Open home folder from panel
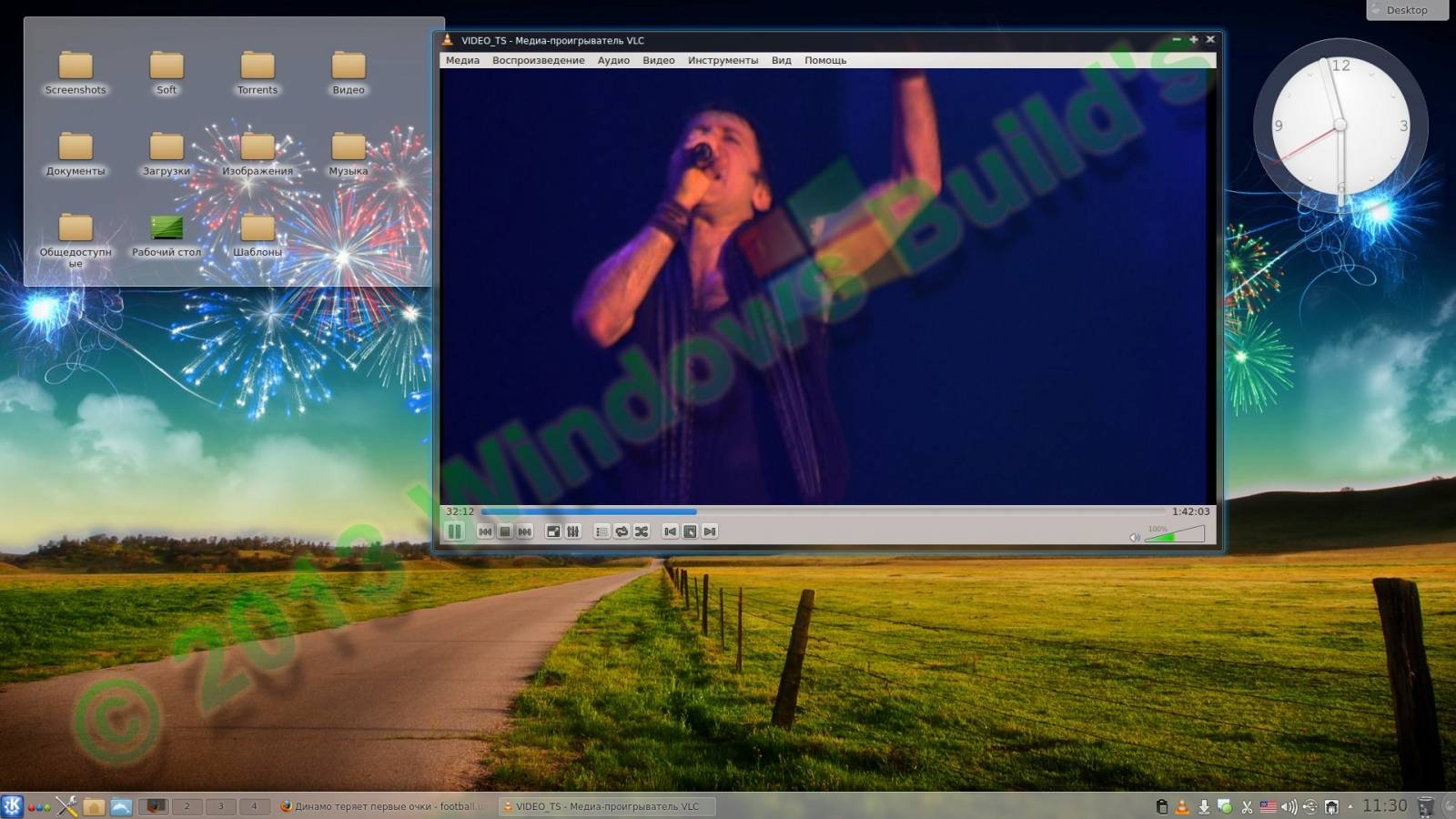 [x=94, y=806]
